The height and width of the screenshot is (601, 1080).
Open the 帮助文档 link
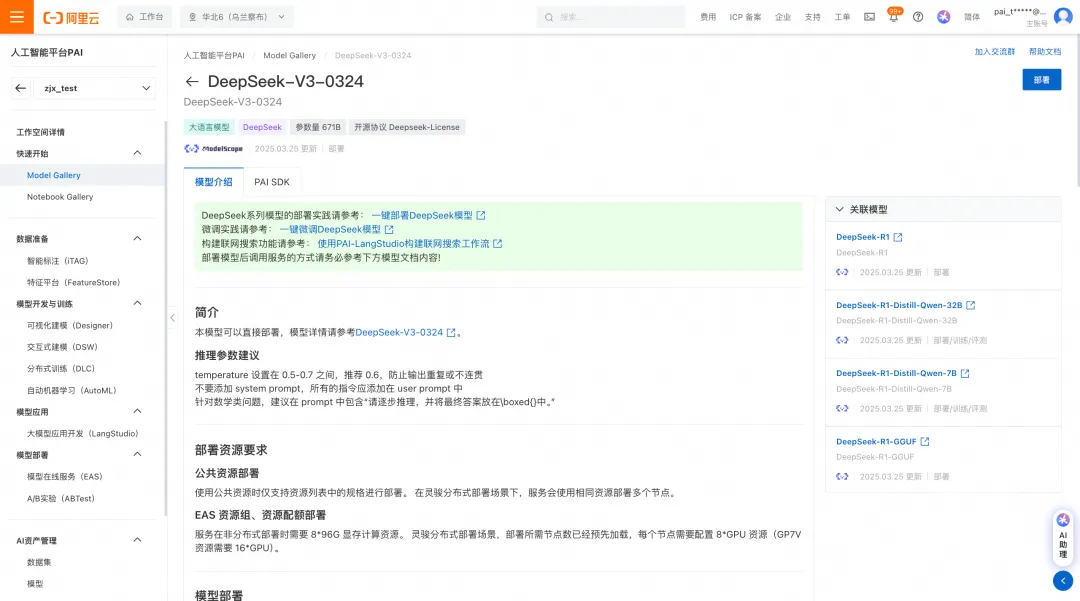(x=1045, y=52)
